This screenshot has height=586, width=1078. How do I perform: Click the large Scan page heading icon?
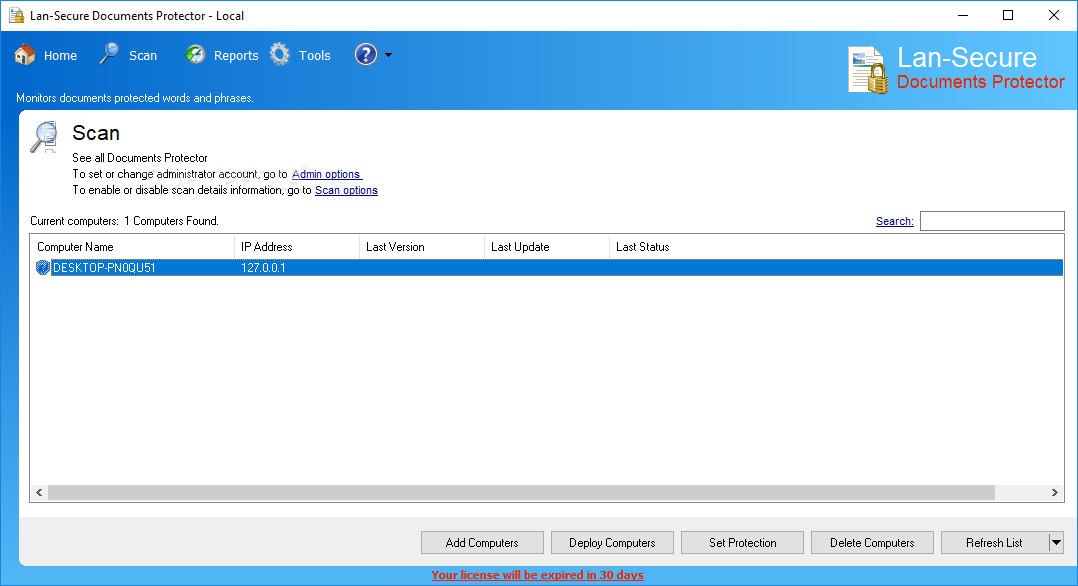[x=45, y=137]
